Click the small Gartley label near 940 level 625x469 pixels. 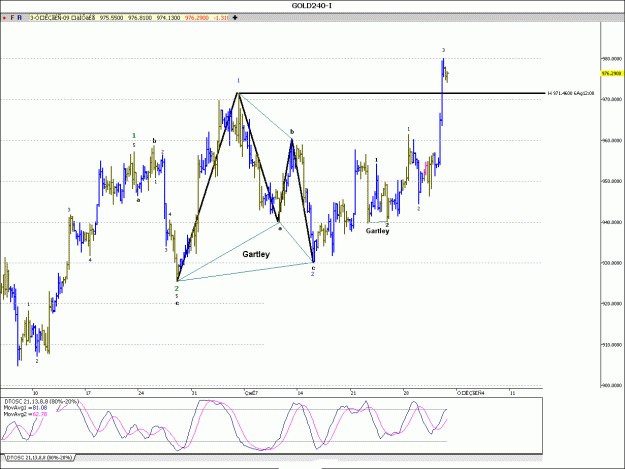coord(377,231)
